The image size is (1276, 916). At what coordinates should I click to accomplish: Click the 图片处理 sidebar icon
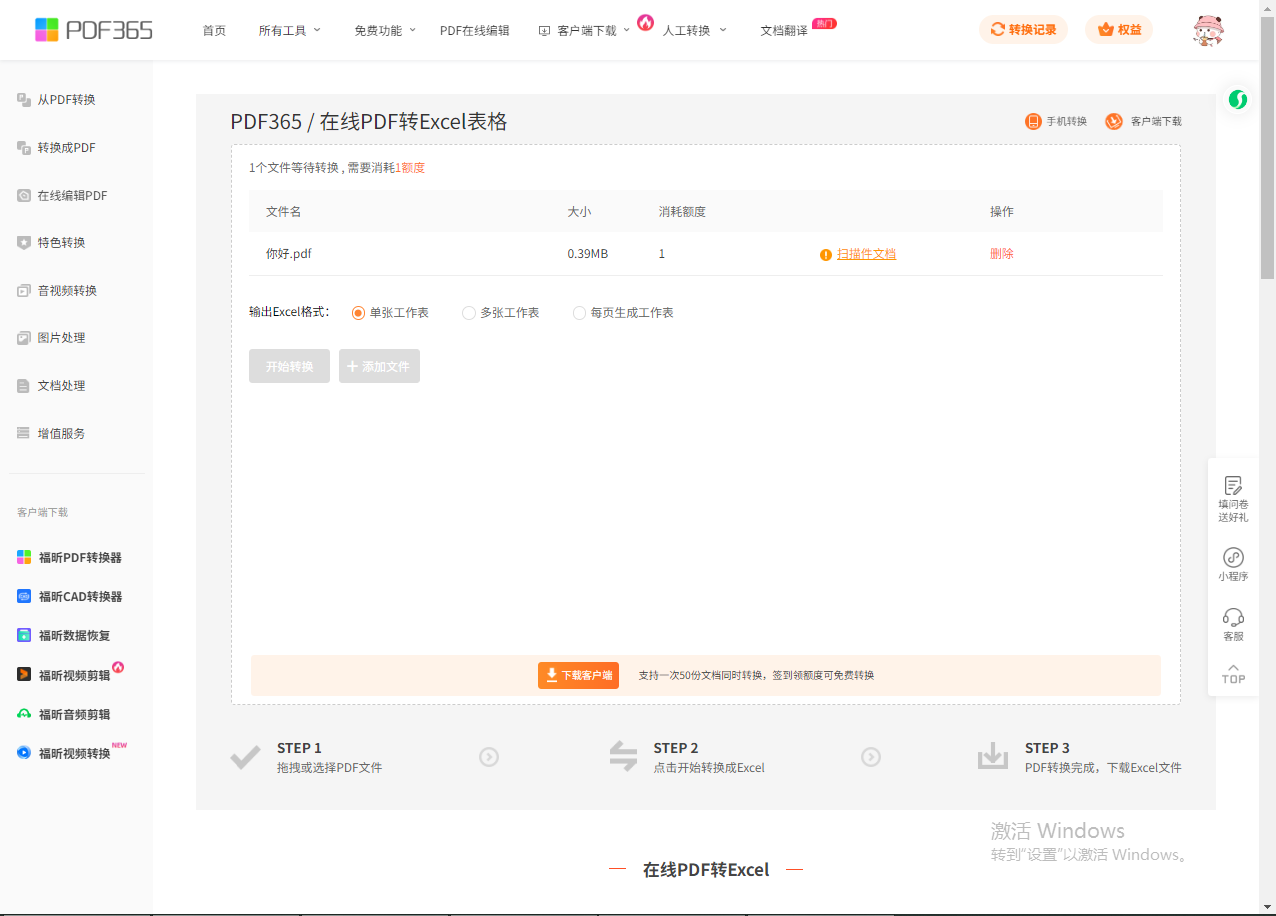(24, 338)
